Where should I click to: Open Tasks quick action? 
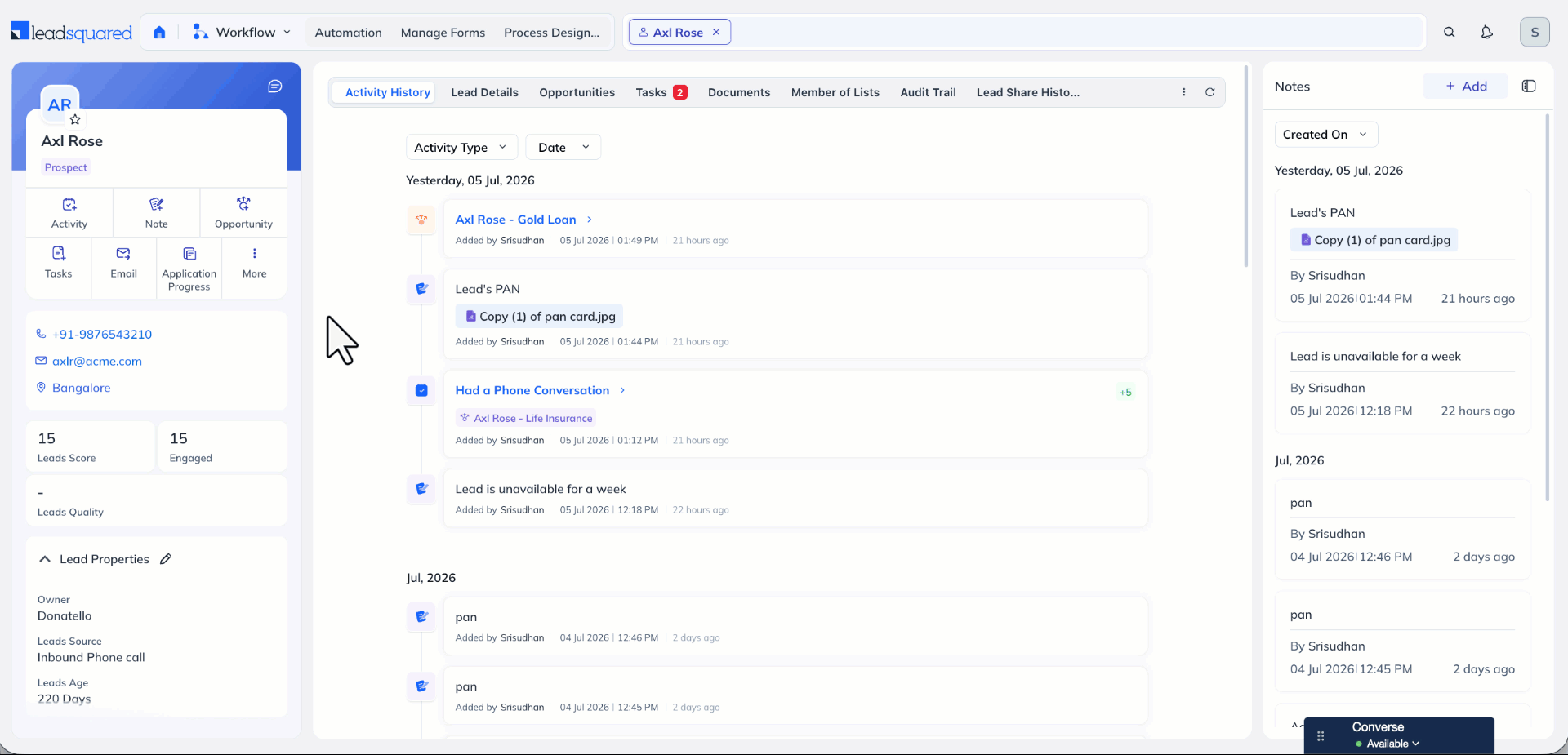click(58, 263)
